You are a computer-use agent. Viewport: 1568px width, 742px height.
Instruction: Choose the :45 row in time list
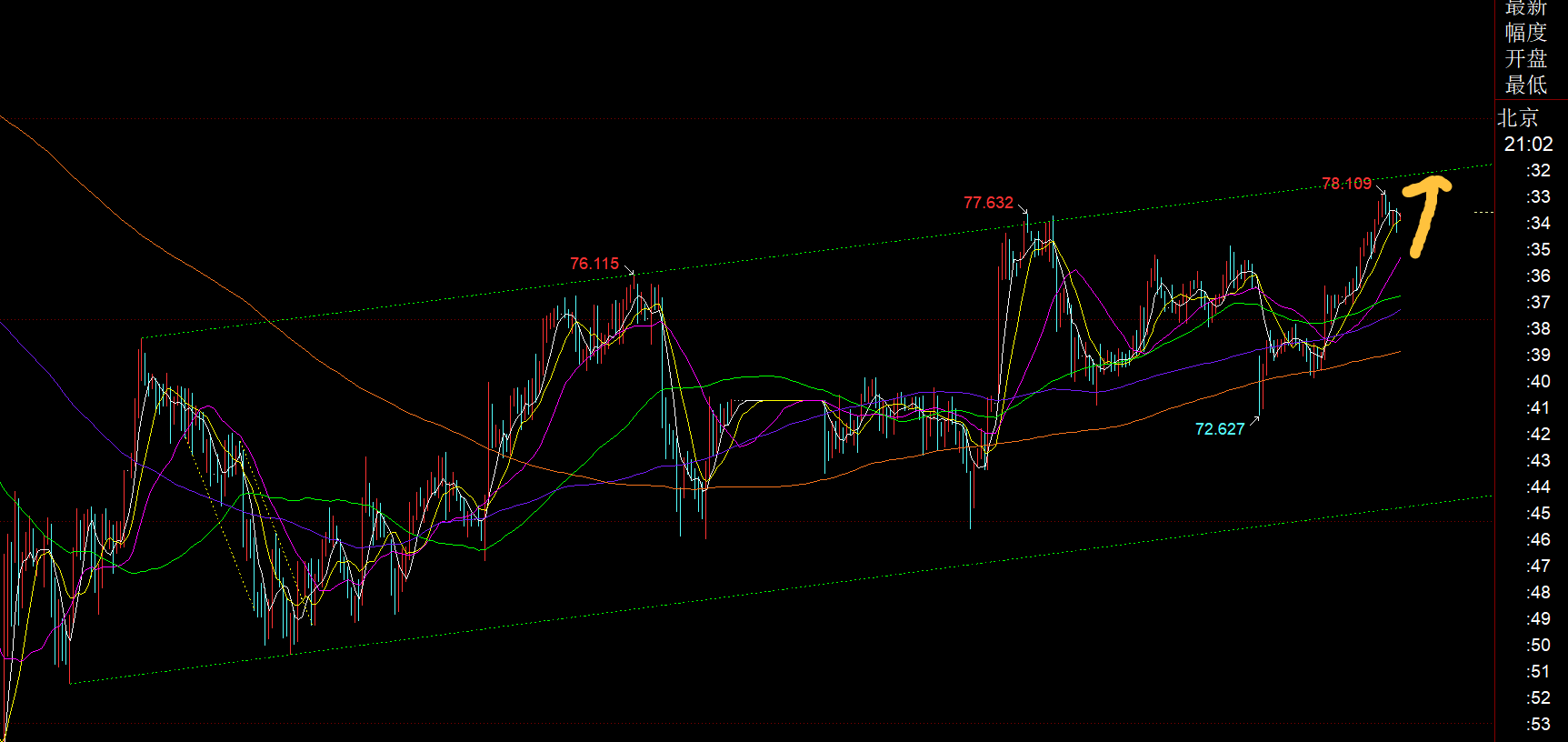pyautogui.click(x=1538, y=514)
